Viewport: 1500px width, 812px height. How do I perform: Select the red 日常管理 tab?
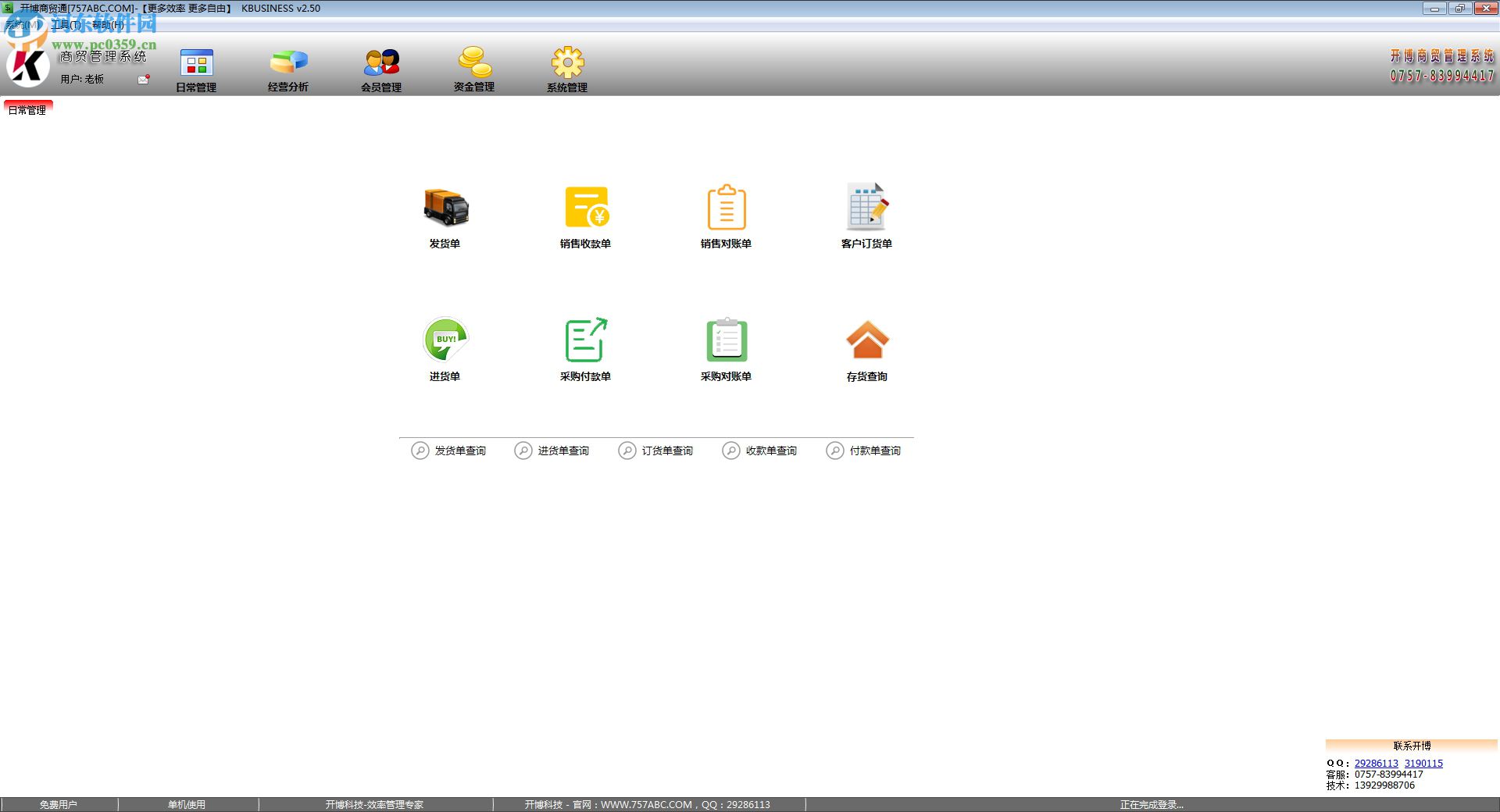27,109
